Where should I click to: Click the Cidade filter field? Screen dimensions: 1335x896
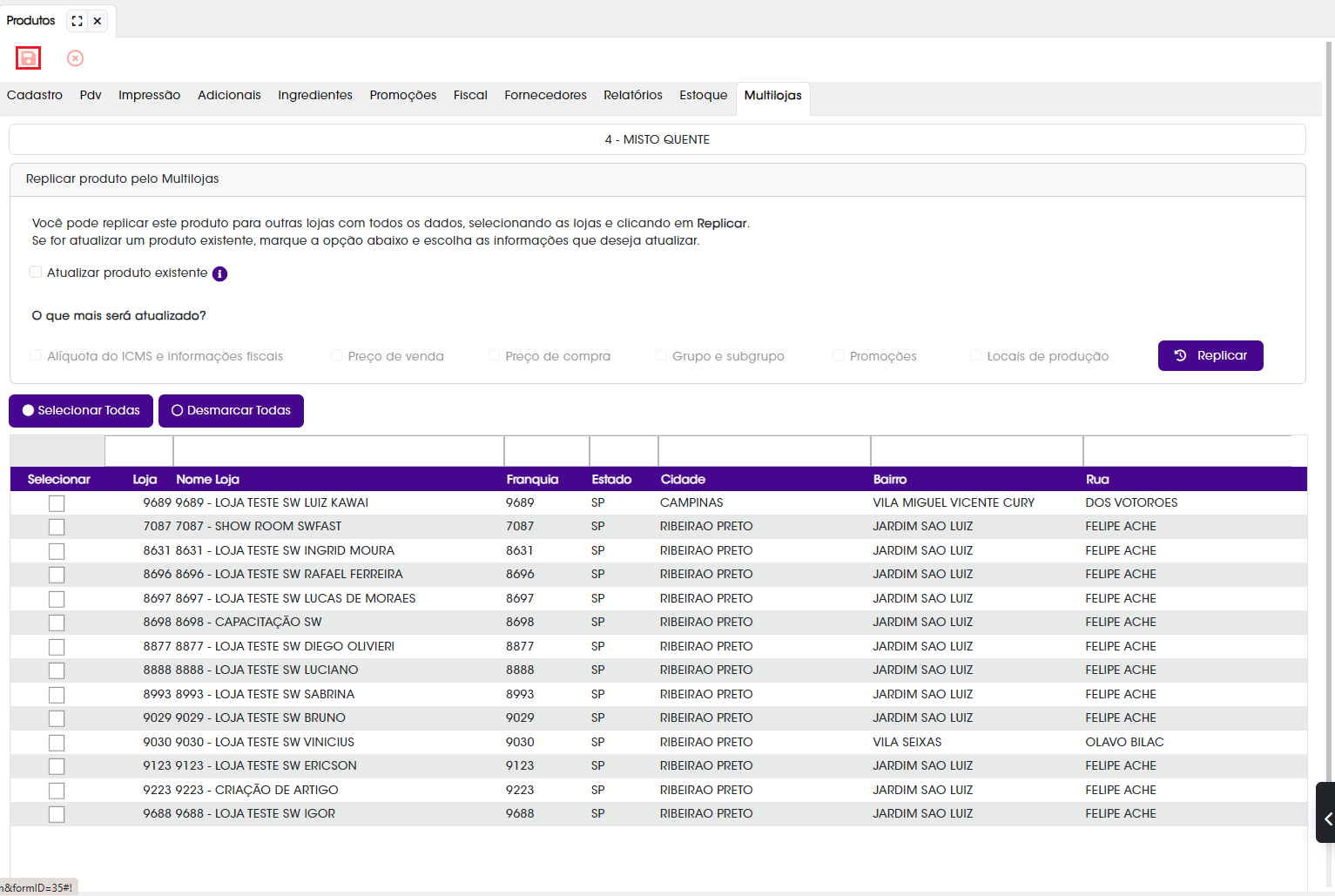tap(765, 451)
